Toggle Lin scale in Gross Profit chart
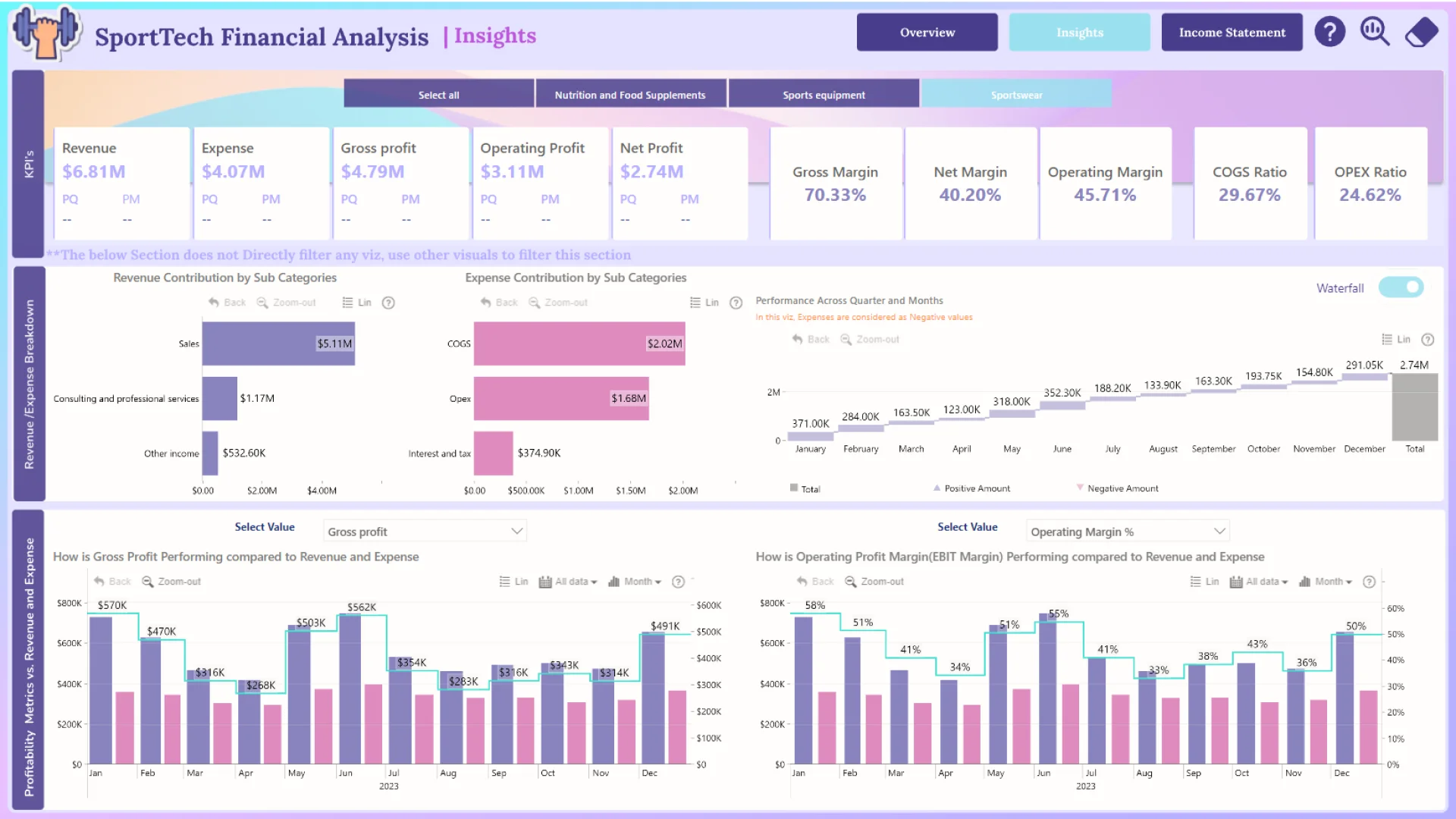This screenshot has width=1456, height=819. [x=513, y=582]
